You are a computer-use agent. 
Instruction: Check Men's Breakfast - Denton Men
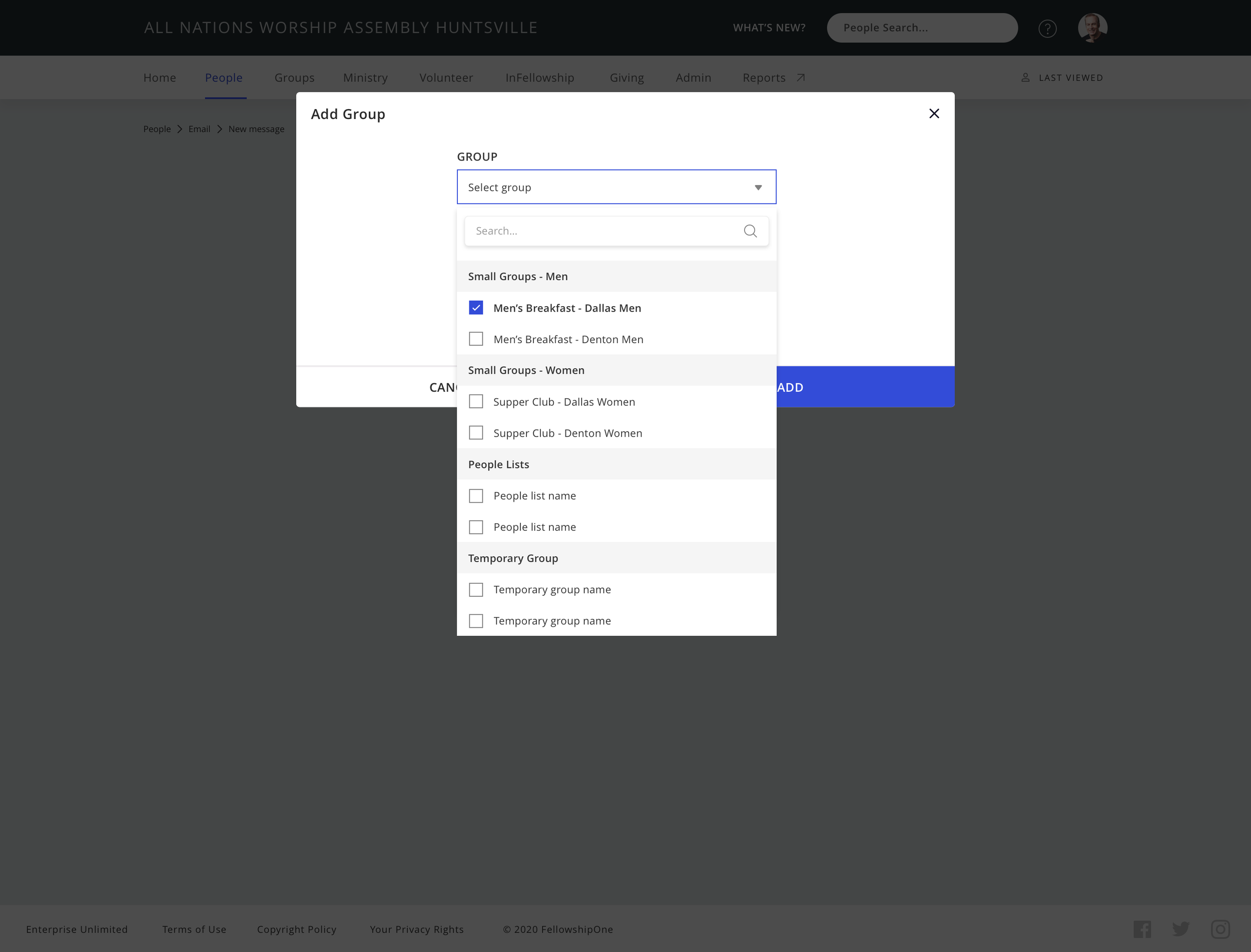point(476,339)
